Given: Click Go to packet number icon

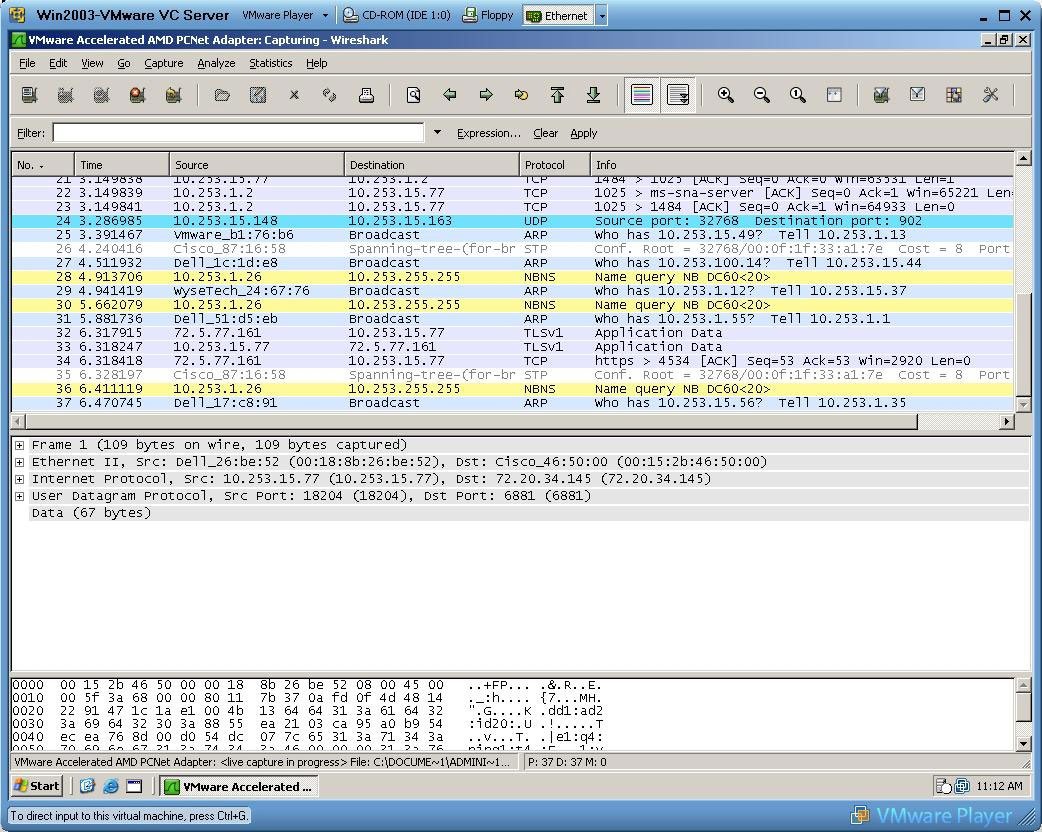Looking at the screenshot, I should coord(522,95).
